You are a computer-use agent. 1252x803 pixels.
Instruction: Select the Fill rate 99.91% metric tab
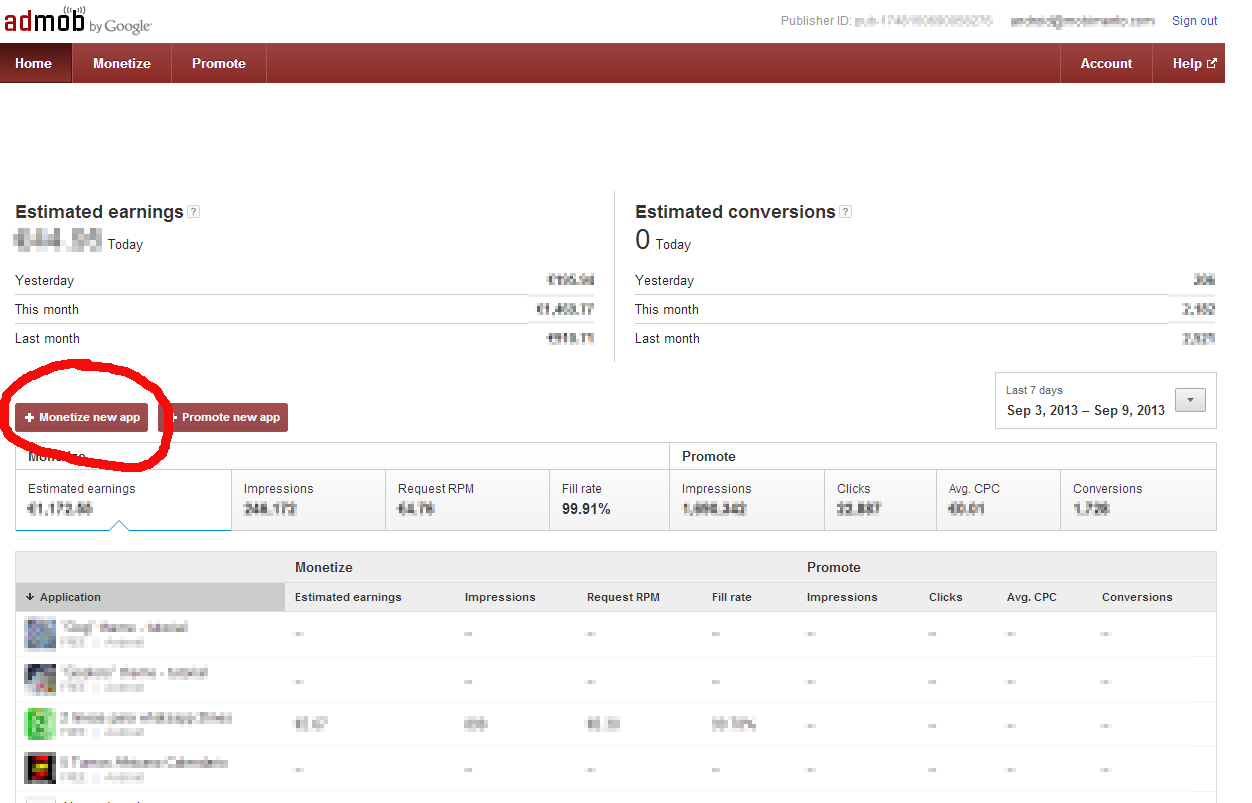pyautogui.click(x=609, y=500)
